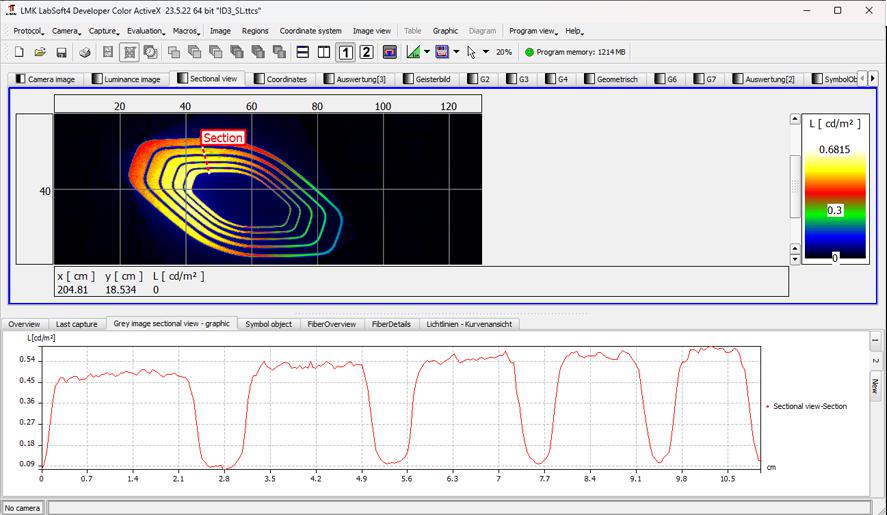Click the third stacked-images capture icon

[x=216, y=52]
